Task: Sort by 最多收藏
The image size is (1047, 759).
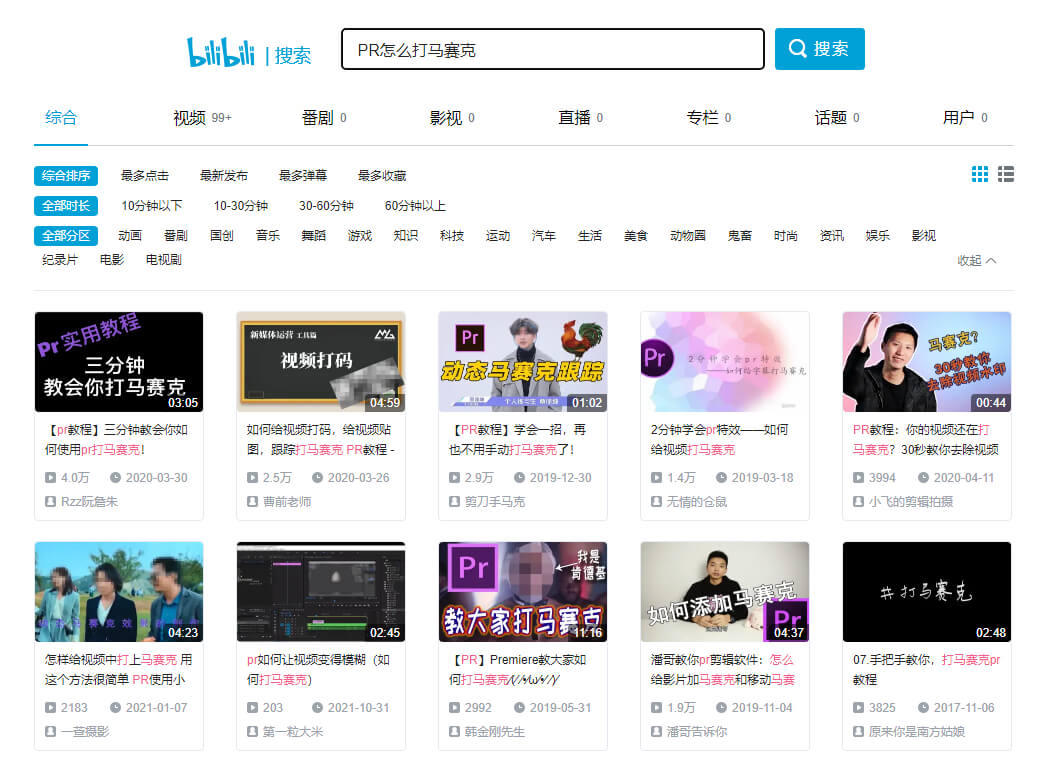Action: coord(382,176)
